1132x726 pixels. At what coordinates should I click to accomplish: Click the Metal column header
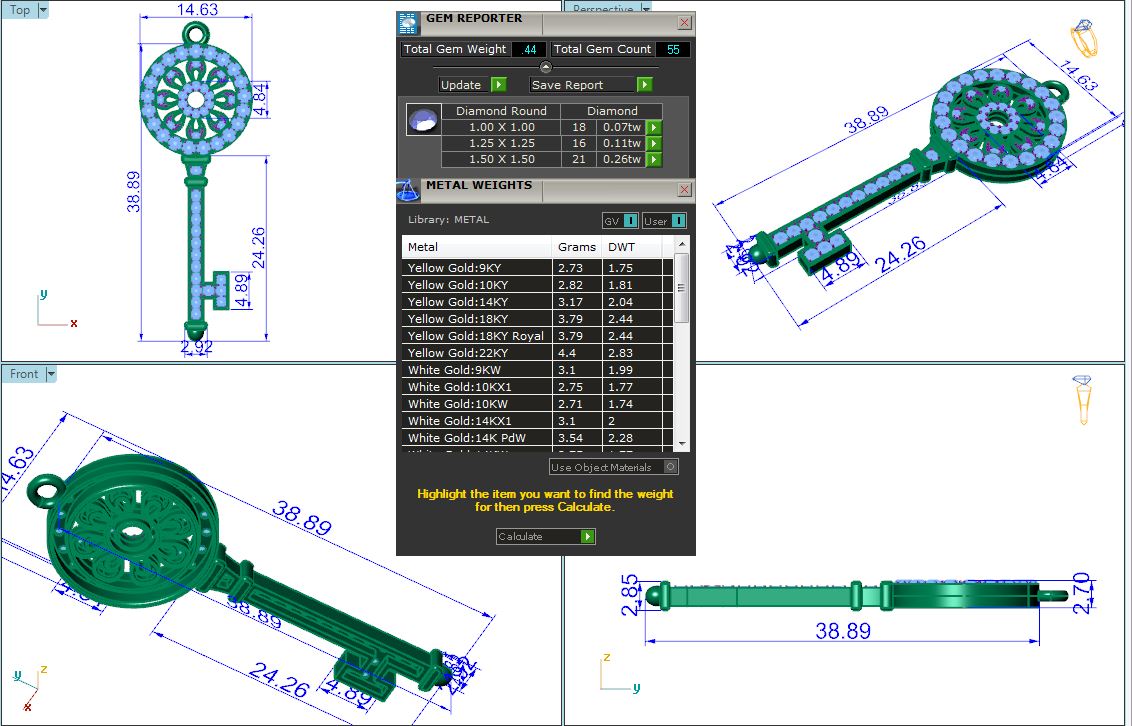pos(476,247)
